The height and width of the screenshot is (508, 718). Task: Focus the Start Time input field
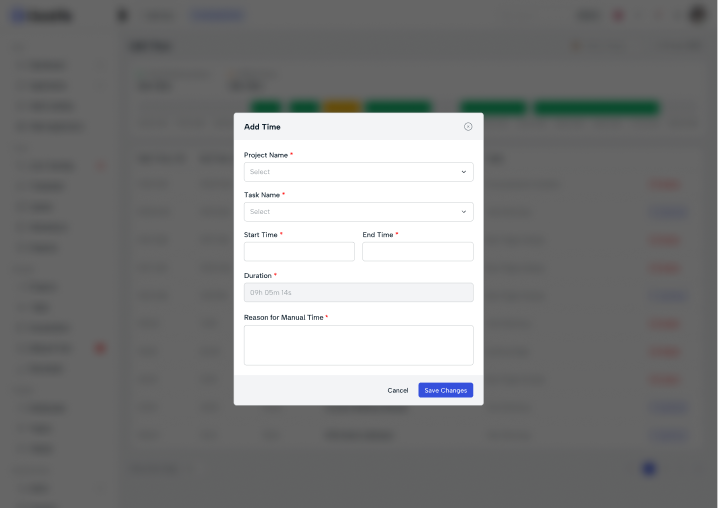click(299, 251)
